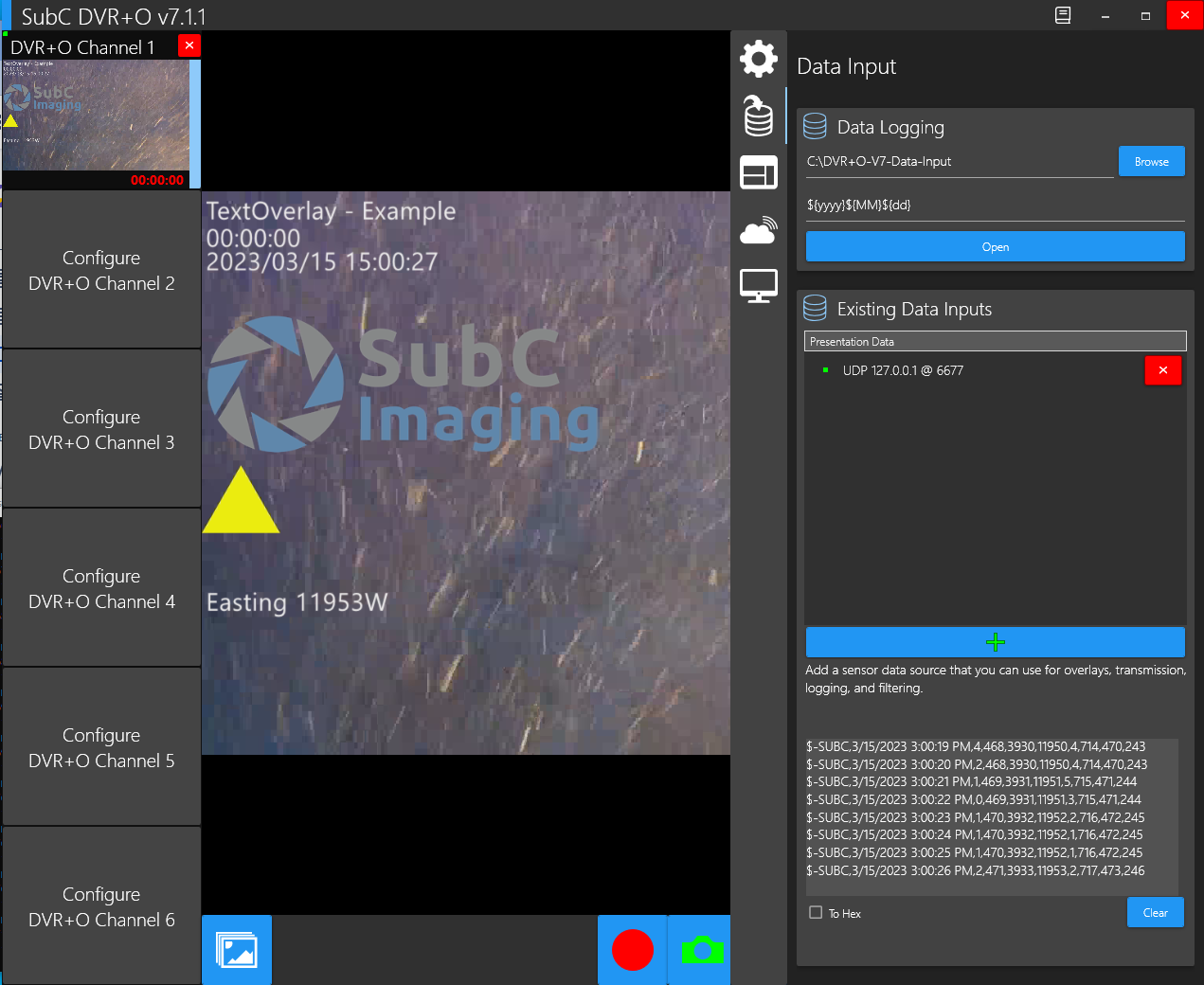Select Configure DVR+O Channel 4
Image resolution: width=1204 pixels, height=985 pixels.
click(101, 589)
